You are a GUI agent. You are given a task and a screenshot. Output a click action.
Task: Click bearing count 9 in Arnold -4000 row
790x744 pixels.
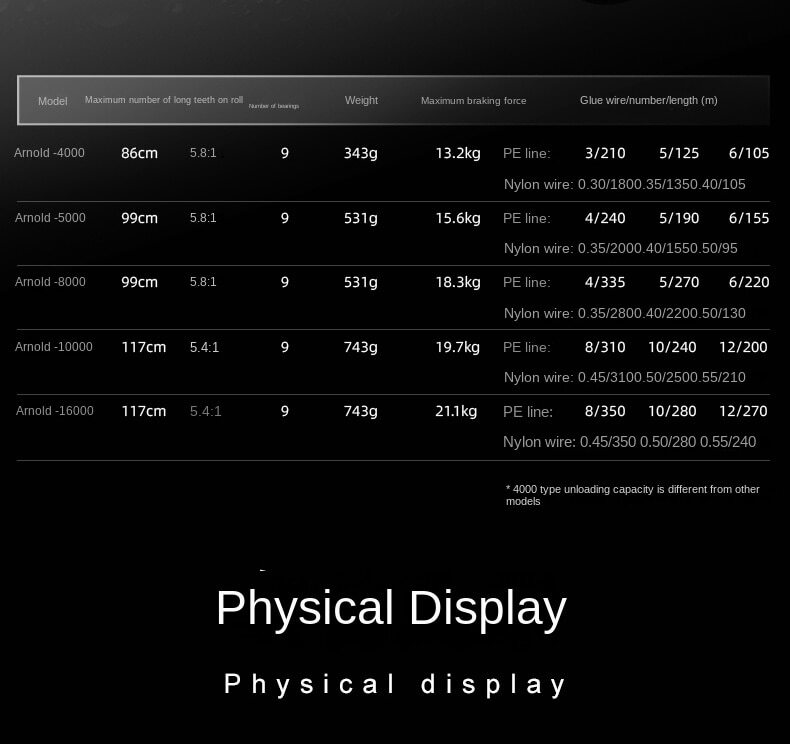pos(285,153)
